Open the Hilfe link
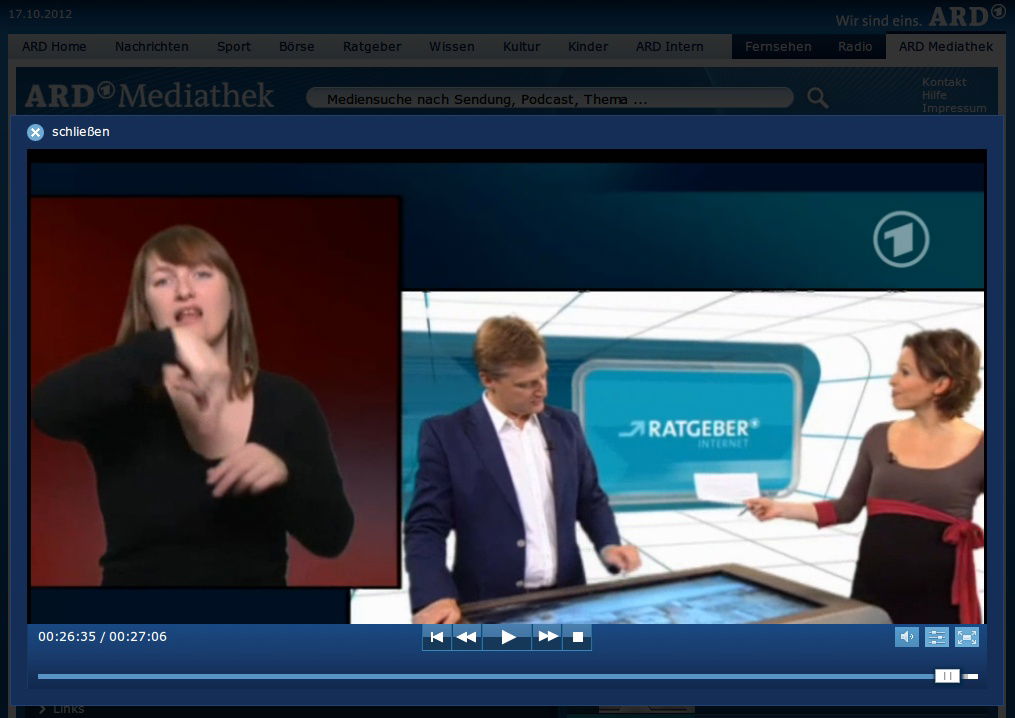 pyautogui.click(x=934, y=95)
